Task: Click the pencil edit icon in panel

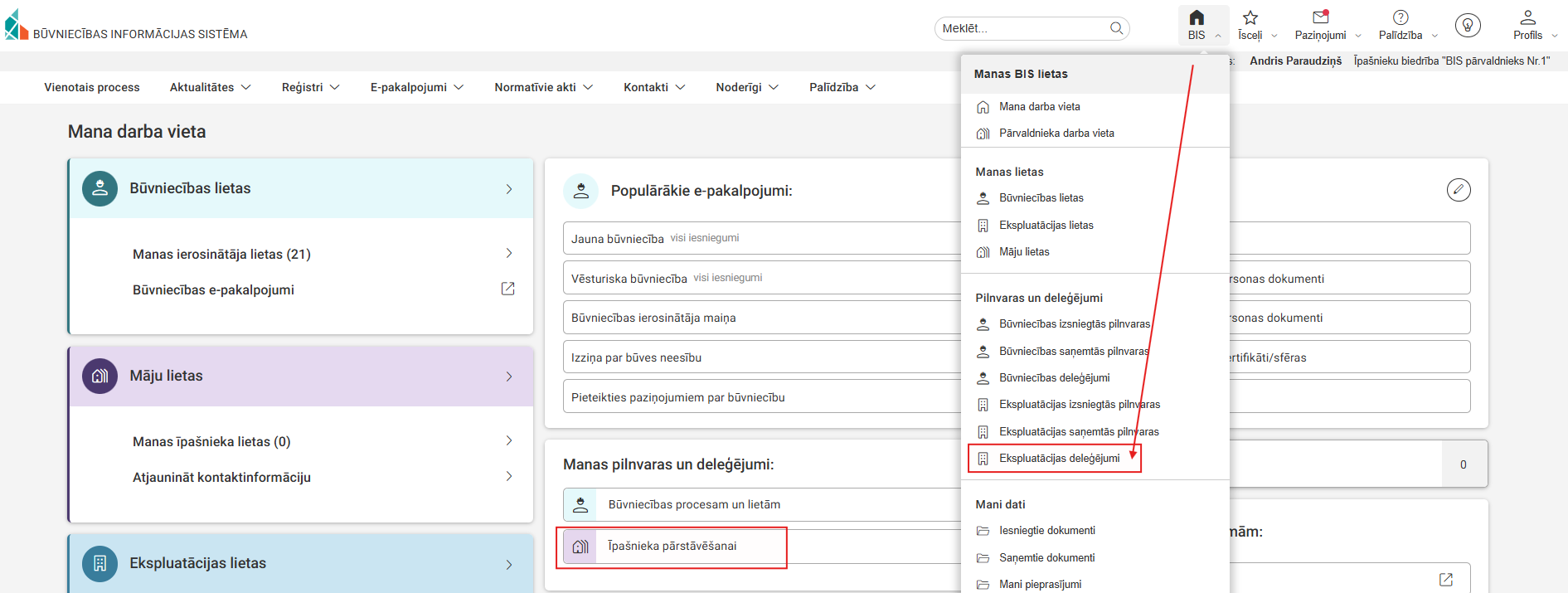Action: [x=1459, y=190]
